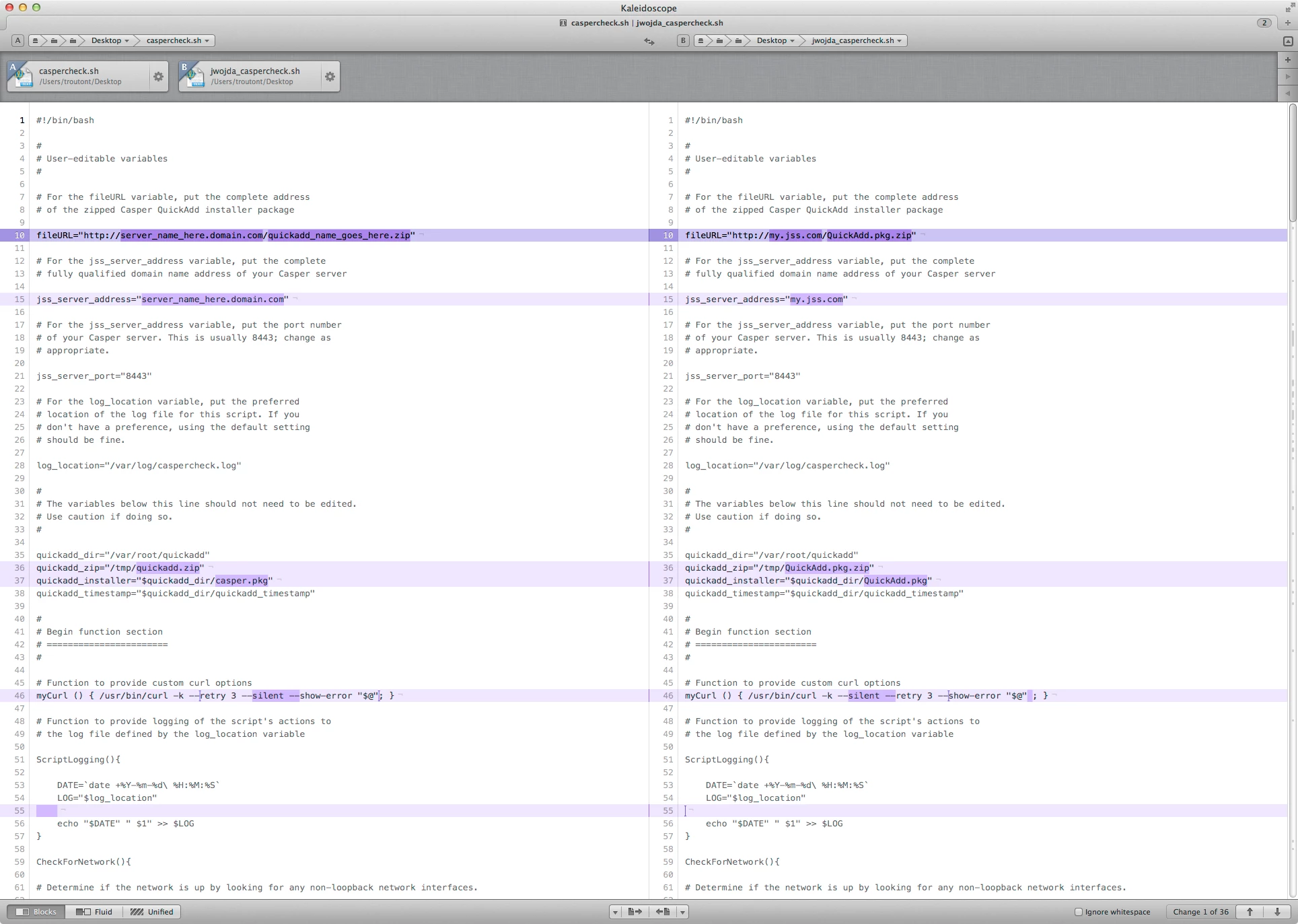Viewport: 1298px width, 924px height.
Task: Click the second folder icon in path A
Action: pyautogui.click(x=54, y=40)
